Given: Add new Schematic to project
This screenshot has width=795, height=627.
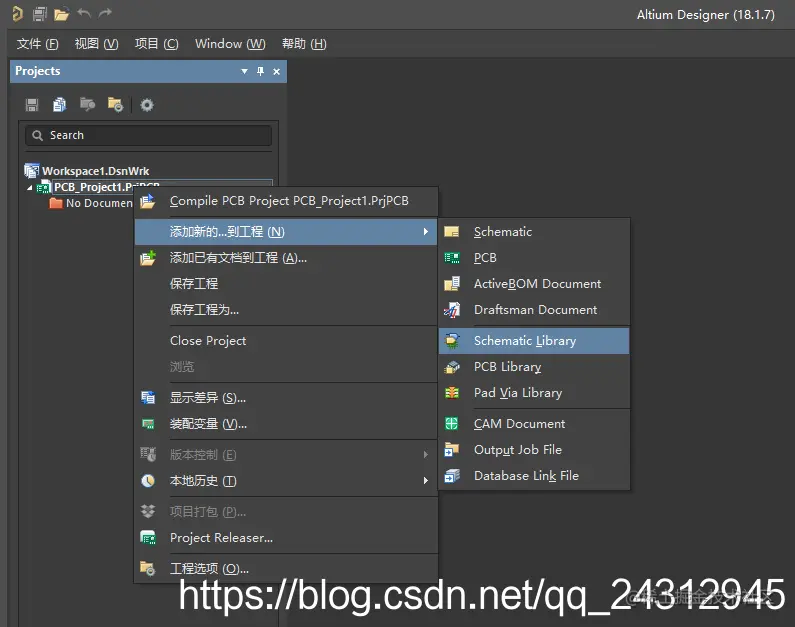Looking at the screenshot, I should pos(534,232).
